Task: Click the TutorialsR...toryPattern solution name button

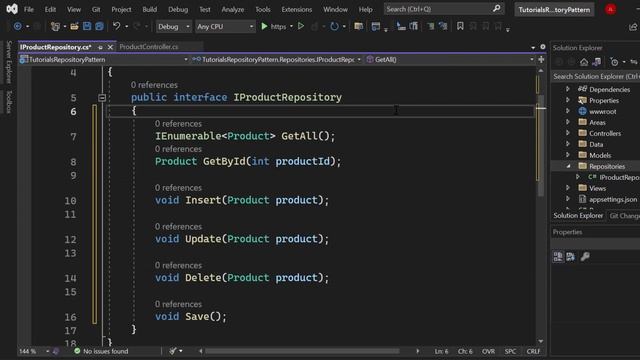Action: click(x=554, y=9)
